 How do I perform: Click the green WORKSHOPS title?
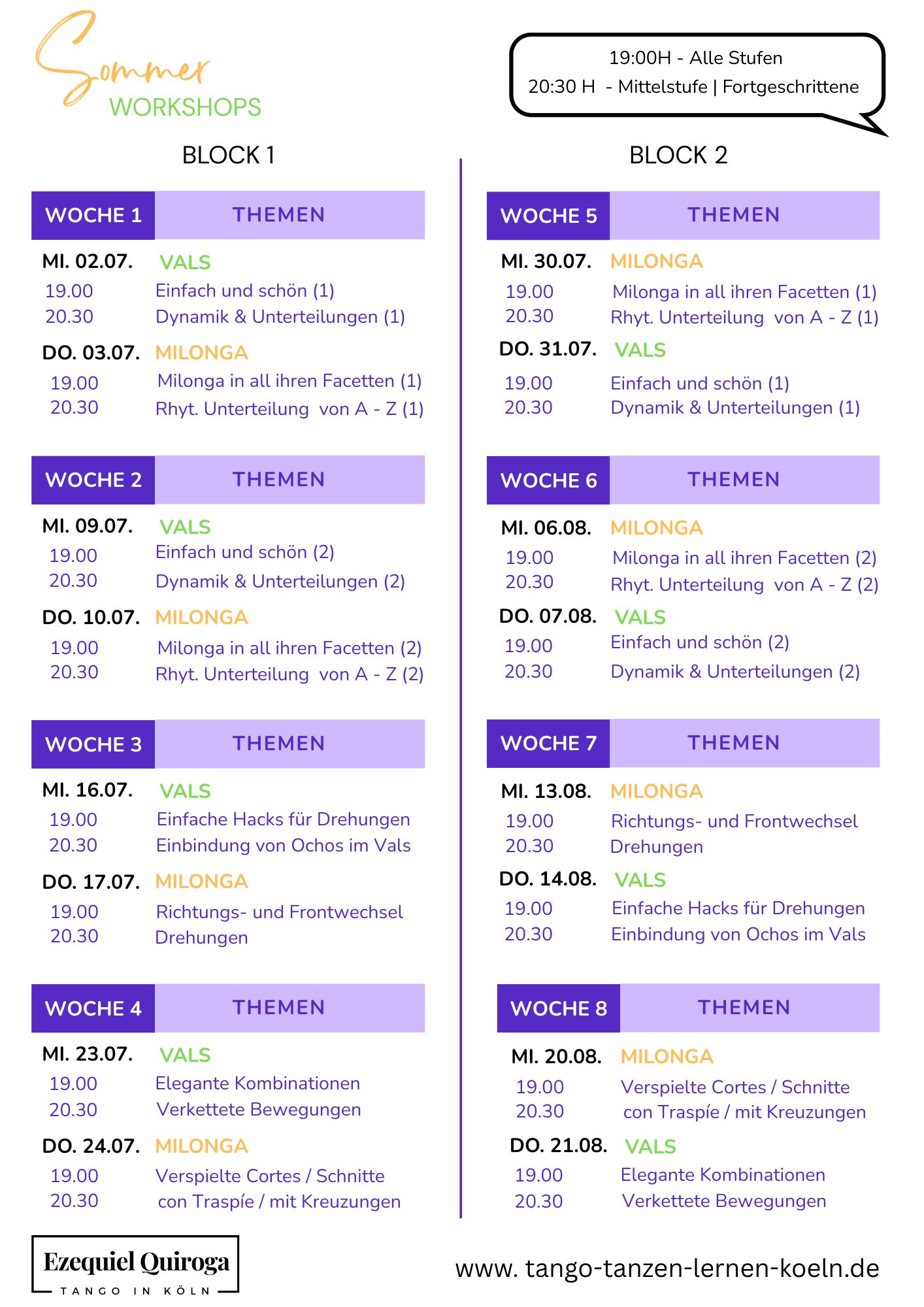tap(185, 107)
